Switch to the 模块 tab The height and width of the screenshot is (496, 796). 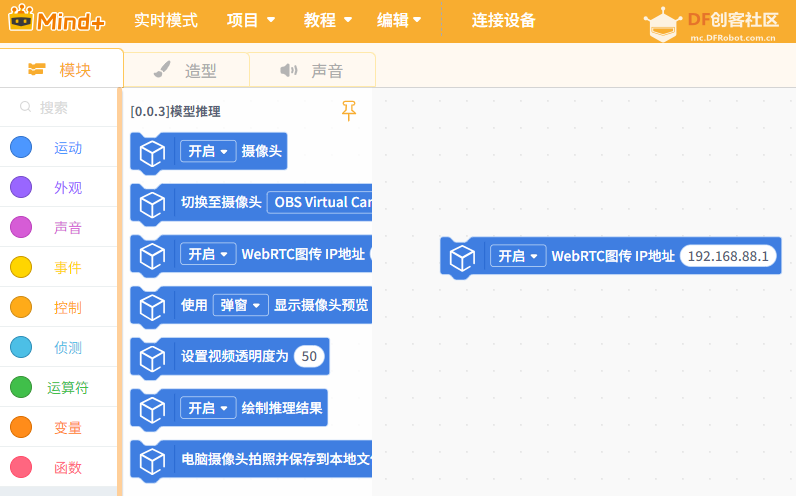[61, 69]
